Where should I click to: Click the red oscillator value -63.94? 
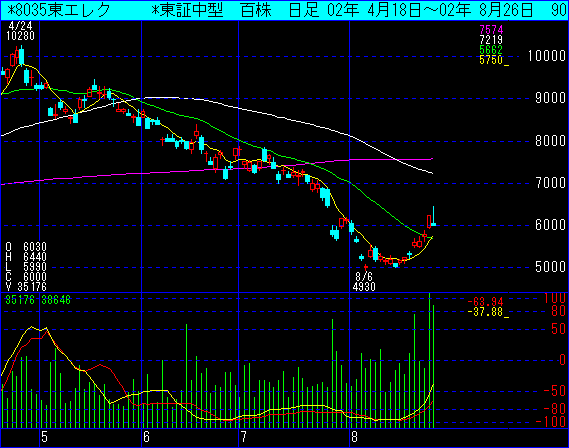point(485,301)
